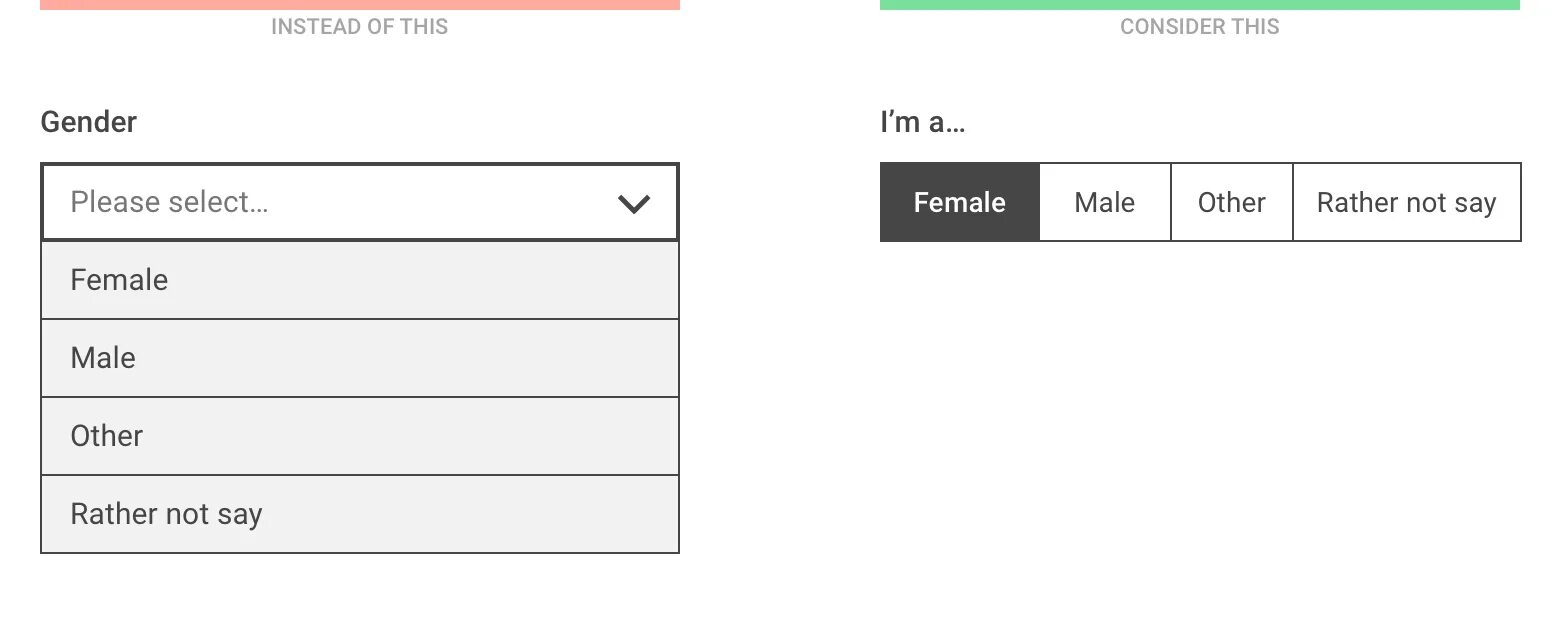Image resolution: width=1560 pixels, height=632 pixels.
Task: Pick "Rather not say" segmented button
Action: tap(1406, 202)
